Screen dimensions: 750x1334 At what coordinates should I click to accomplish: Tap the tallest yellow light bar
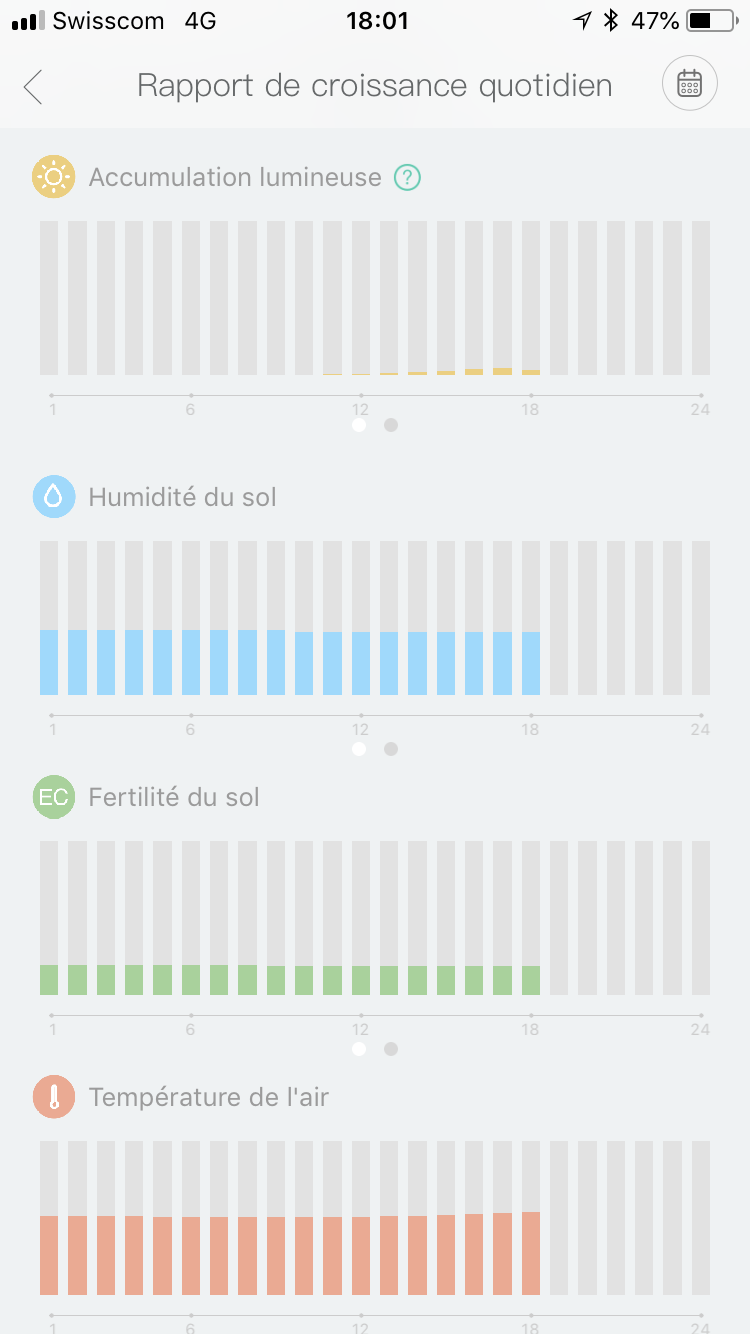click(x=502, y=371)
